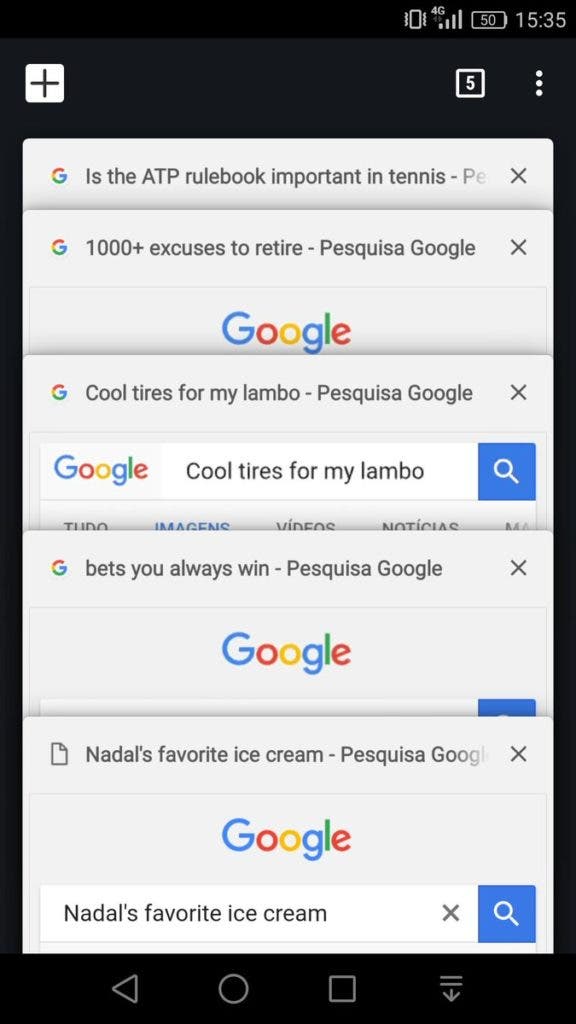Tap the Android home circle button
The height and width of the screenshot is (1024, 576).
233,989
